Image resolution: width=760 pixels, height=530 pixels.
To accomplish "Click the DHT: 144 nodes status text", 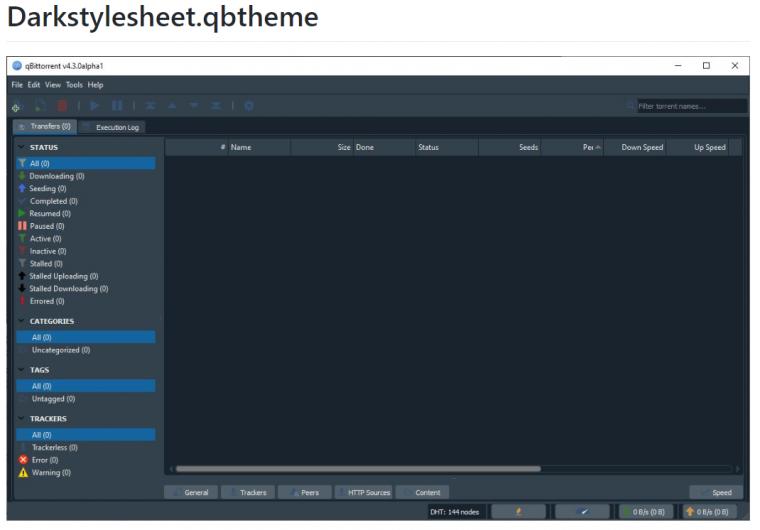I will [x=455, y=512].
